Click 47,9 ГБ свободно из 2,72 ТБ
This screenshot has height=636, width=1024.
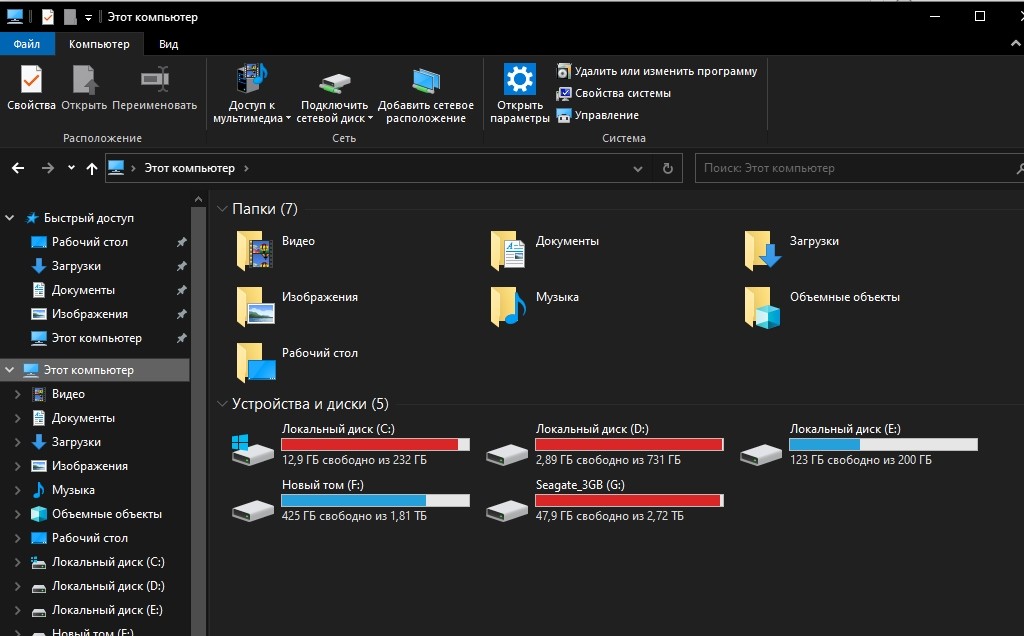(x=609, y=517)
